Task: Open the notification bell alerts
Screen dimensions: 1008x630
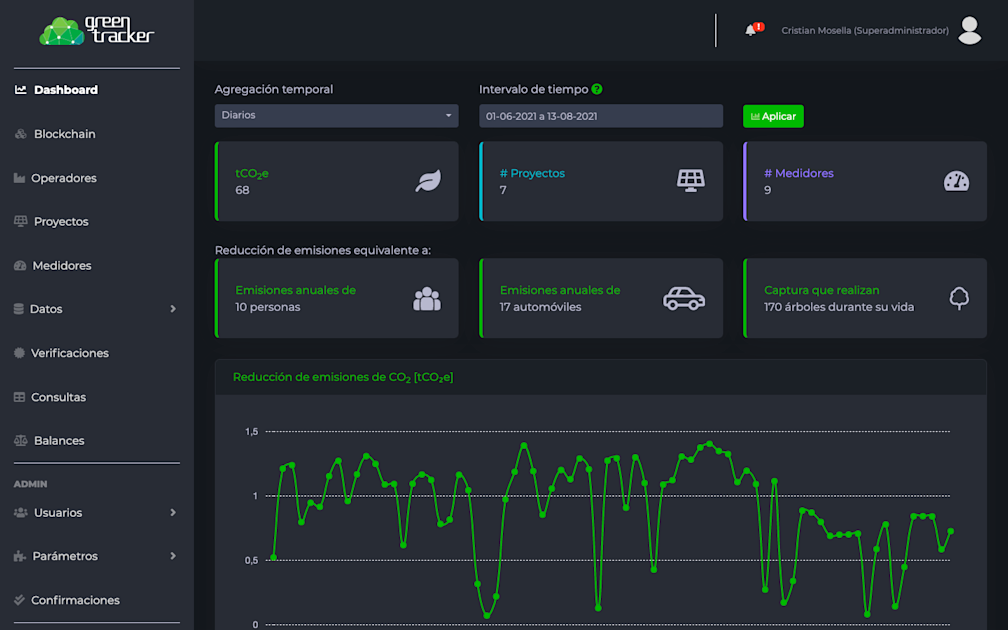Action: (x=753, y=30)
